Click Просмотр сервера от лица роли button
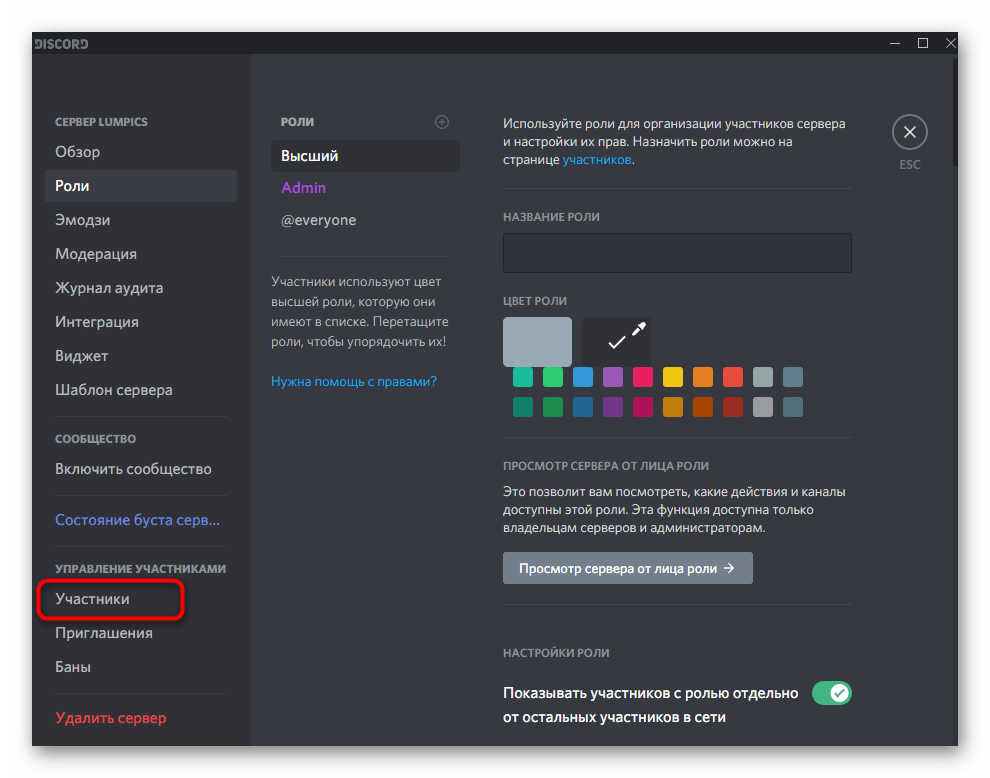Viewport: 990px width, 778px height. click(627, 568)
